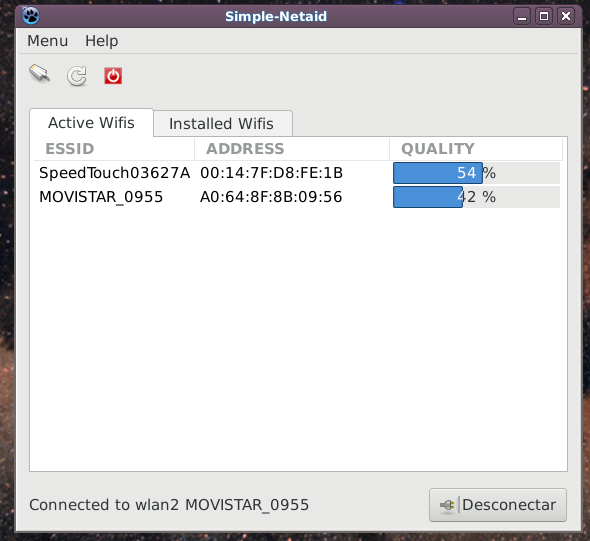Open the Help menu
590x541 pixels.
(x=101, y=41)
